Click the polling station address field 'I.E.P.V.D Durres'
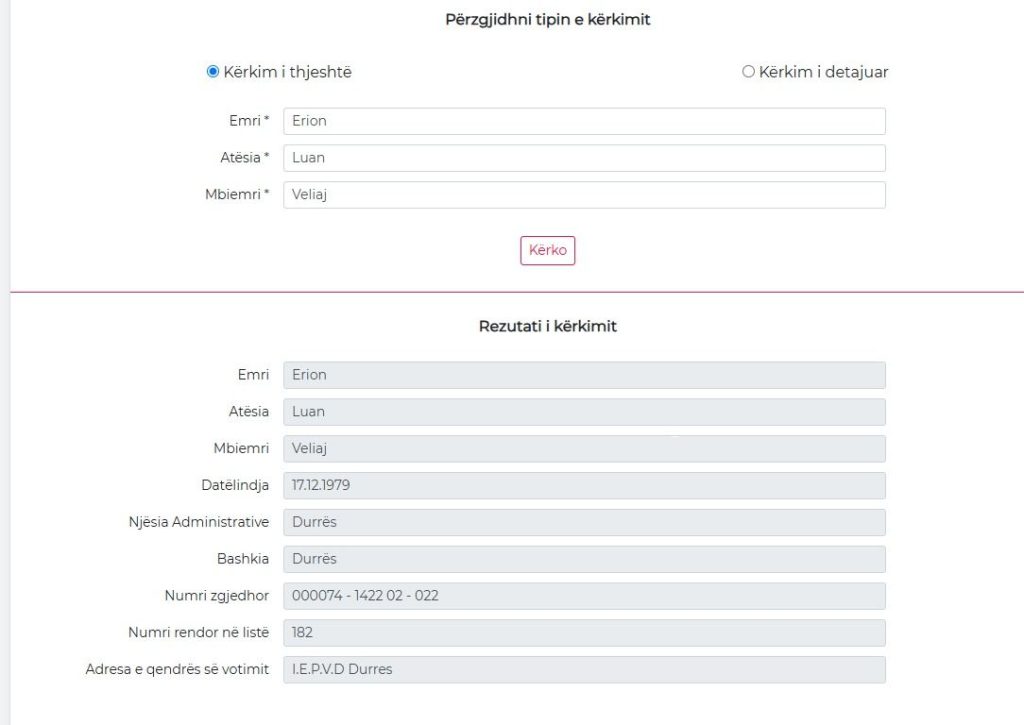Image resolution: width=1024 pixels, height=725 pixels. point(584,670)
